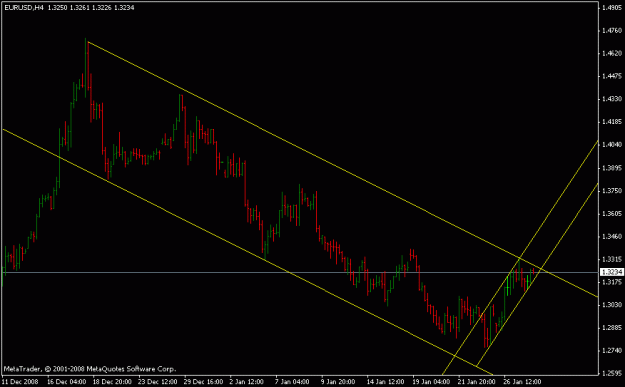Select the 18 Dec 20:00 time label
The image size is (625, 387).
[112, 382]
